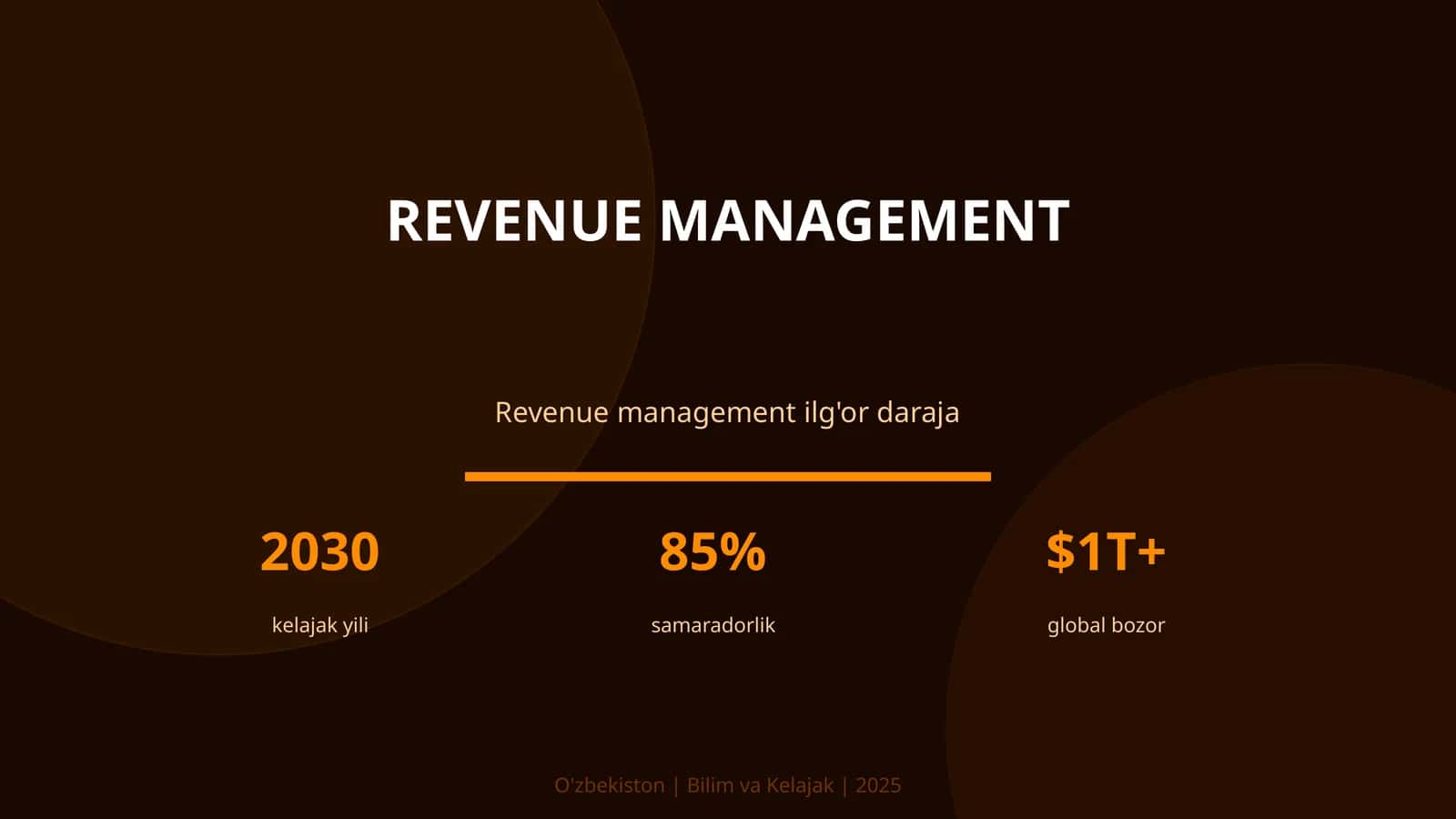Screen dimensions: 1456x819
Task: Select the 'kelajak yili' label
Action: coord(319,625)
